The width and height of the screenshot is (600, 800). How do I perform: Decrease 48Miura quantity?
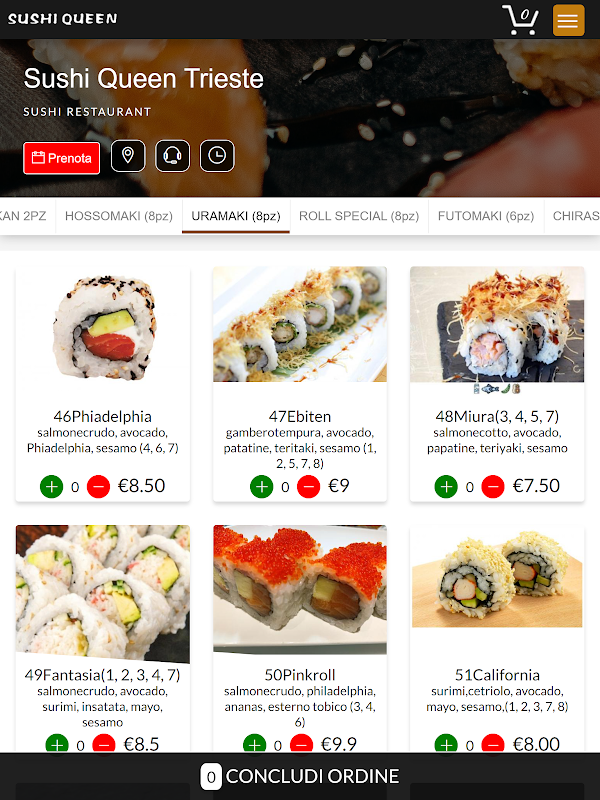tap(493, 486)
